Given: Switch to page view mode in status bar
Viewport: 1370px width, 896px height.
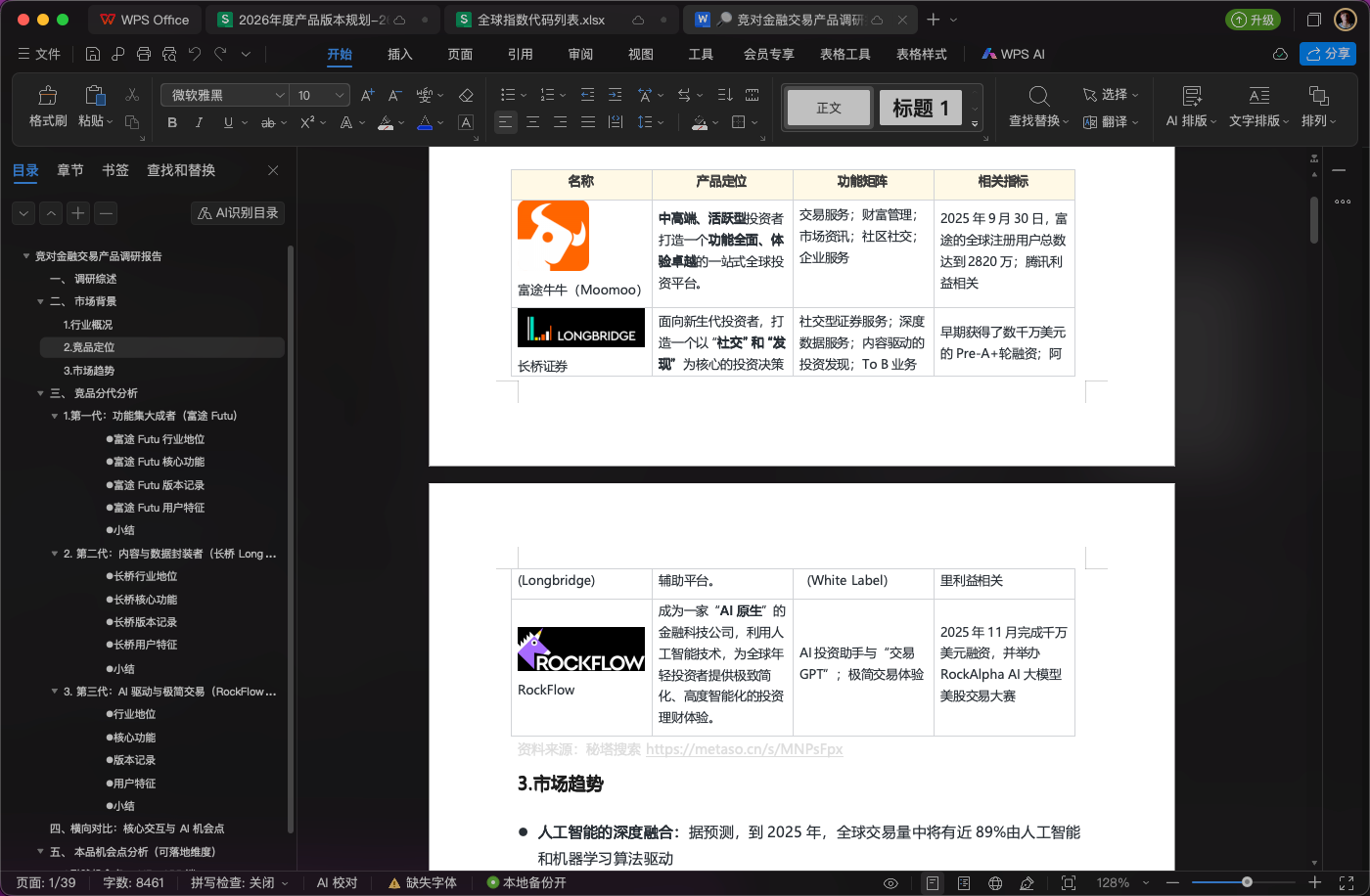Looking at the screenshot, I should [x=933, y=883].
